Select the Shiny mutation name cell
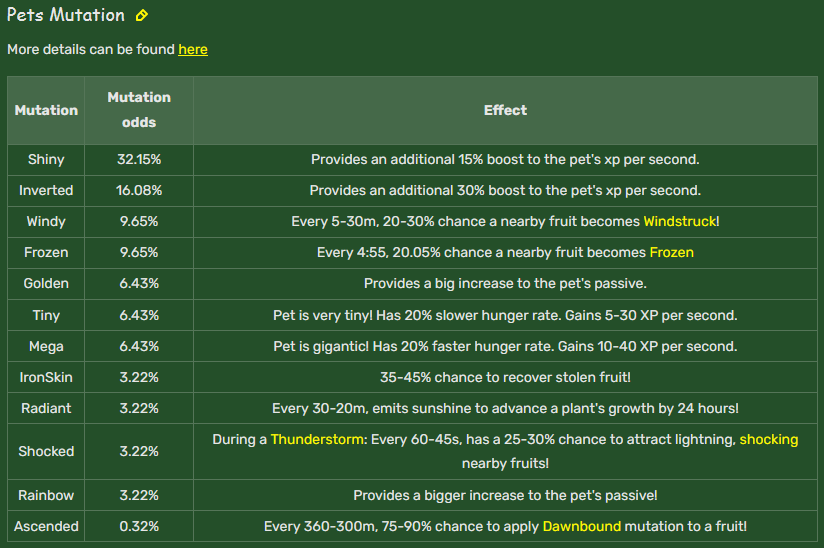824x548 pixels. point(46,160)
